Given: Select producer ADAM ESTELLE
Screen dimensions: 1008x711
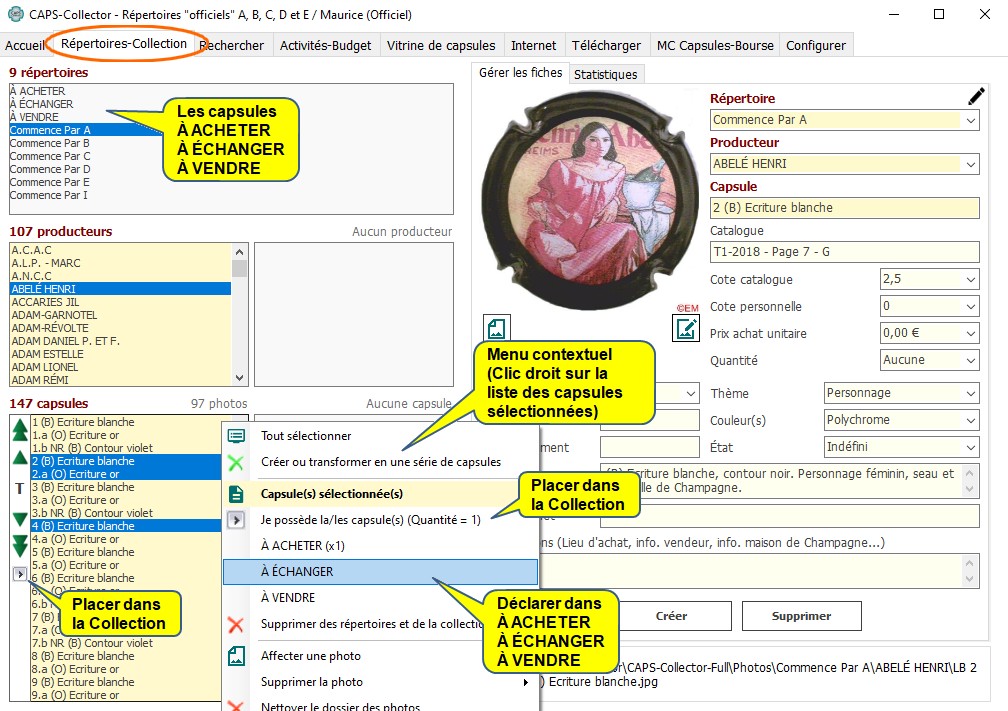Looking at the screenshot, I should (x=121, y=354).
